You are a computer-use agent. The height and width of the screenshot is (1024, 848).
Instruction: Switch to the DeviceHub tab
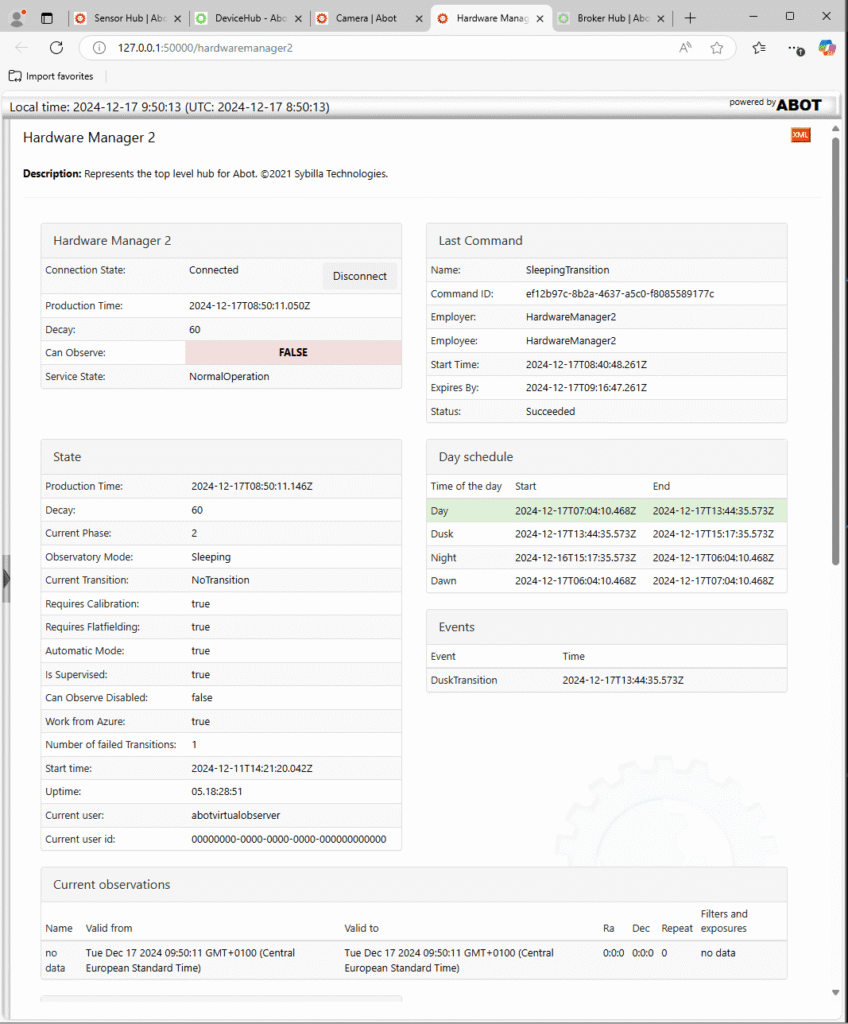[x=248, y=18]
